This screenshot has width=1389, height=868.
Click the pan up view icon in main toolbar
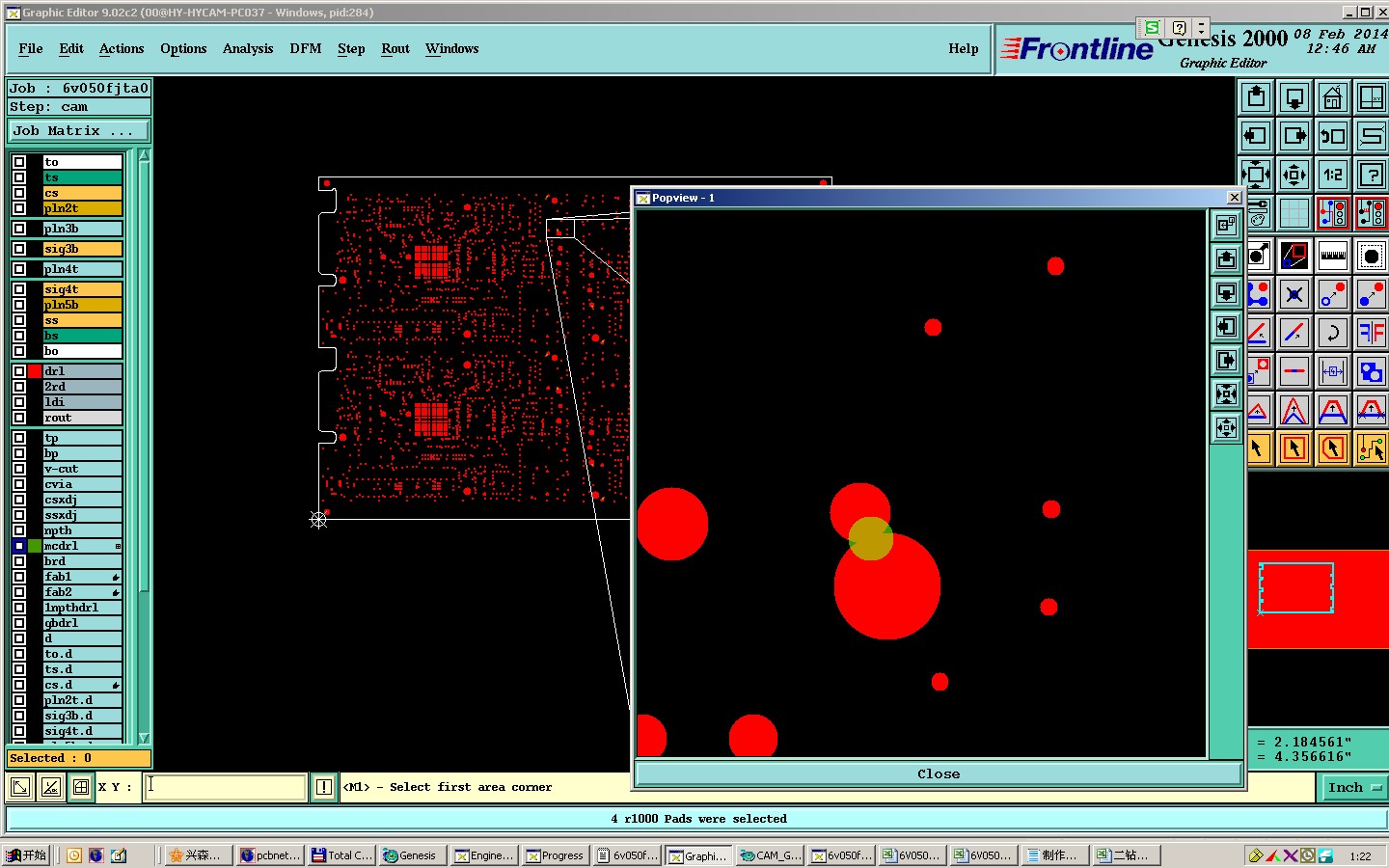tap(1256, 97)
